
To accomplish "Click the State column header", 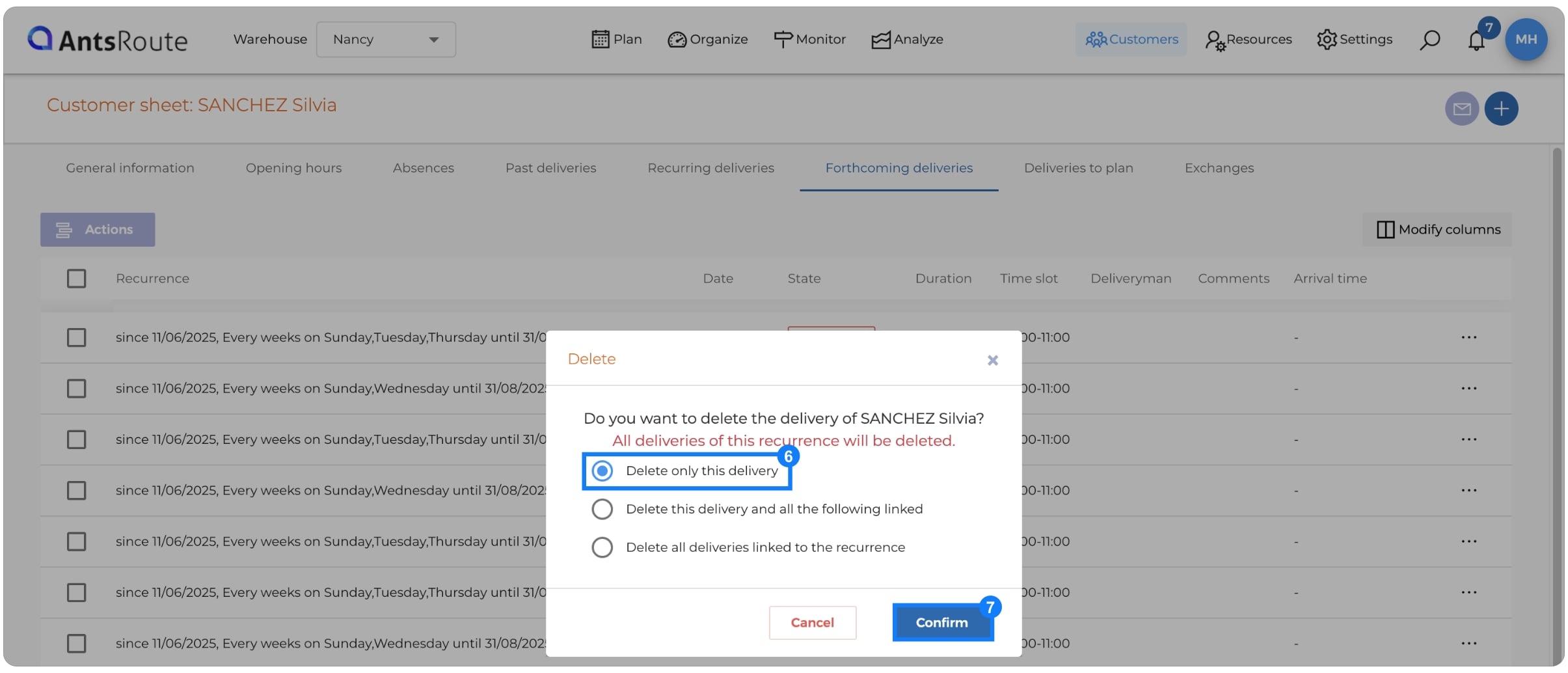I will tap(804, 279).
